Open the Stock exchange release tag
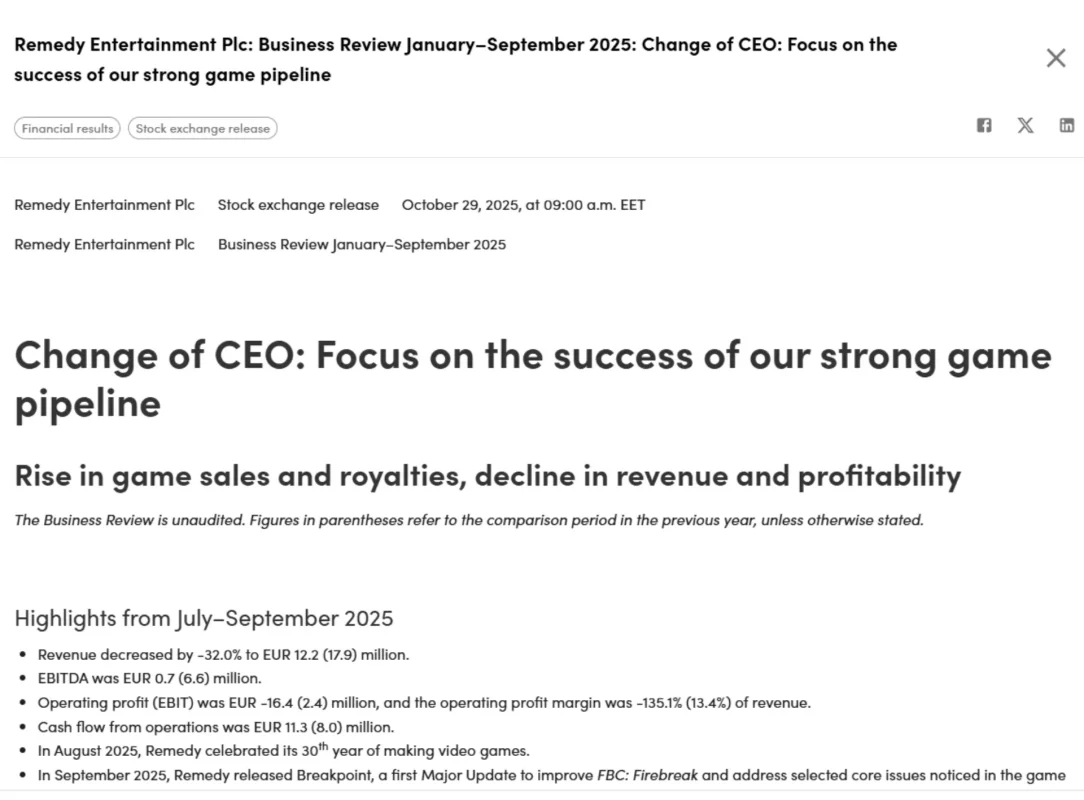Viewport: 1084px width, 800px height. 202,128
